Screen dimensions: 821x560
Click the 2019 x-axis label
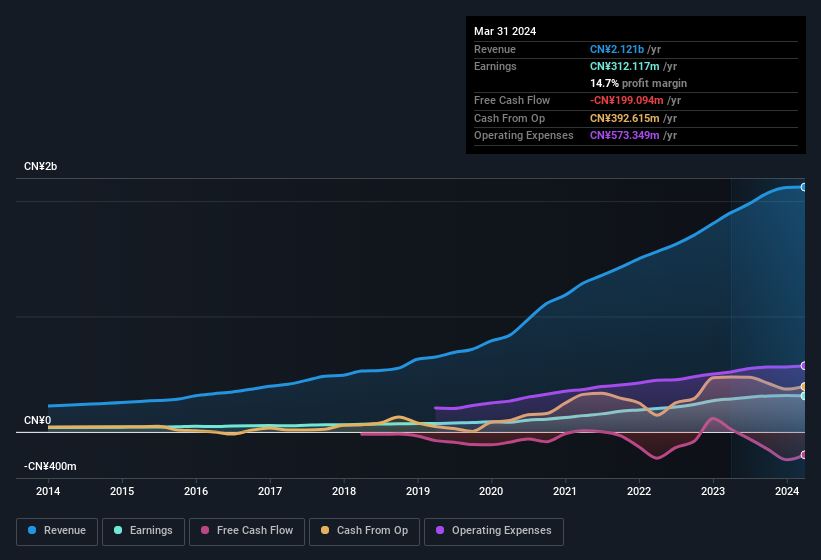pyautogui.click(x=418, y=491)
